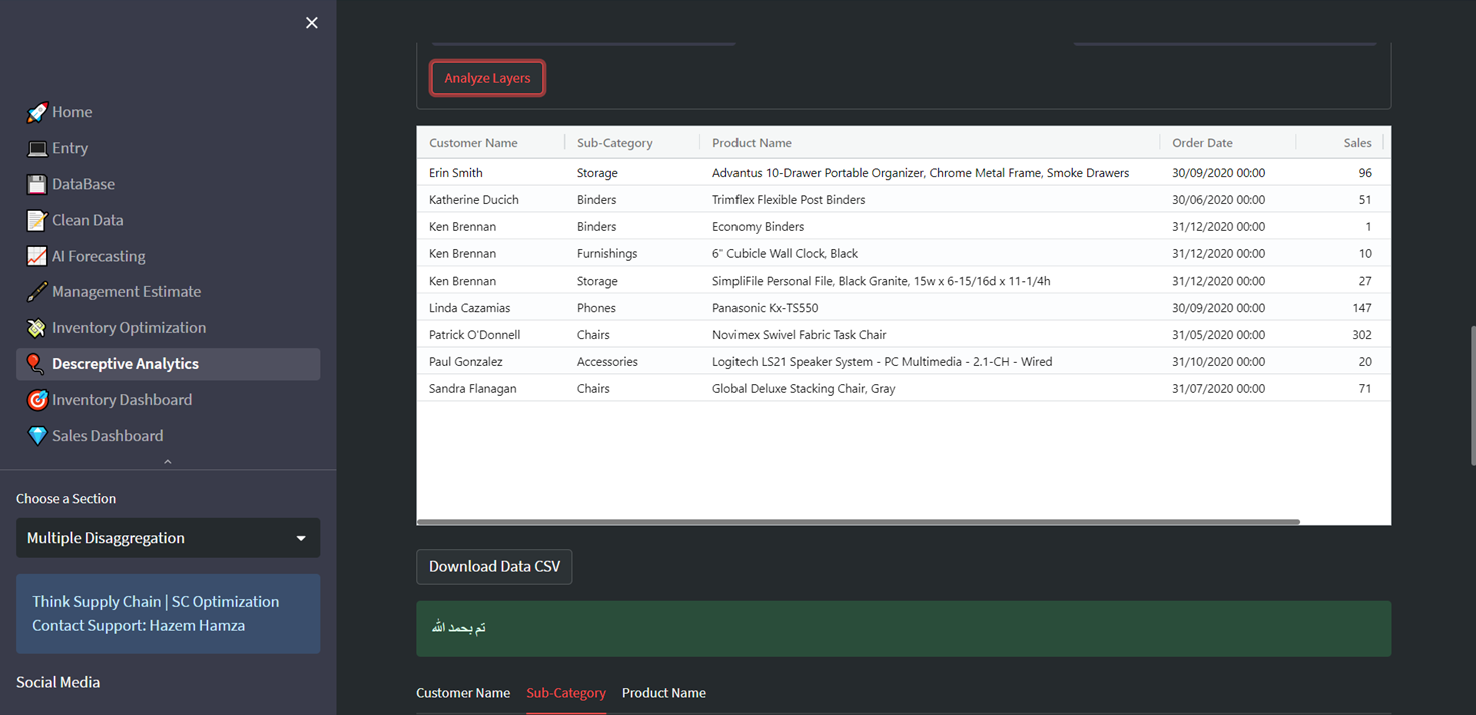Click the target icon for Inventory Dashboard

tap(37, 400)
